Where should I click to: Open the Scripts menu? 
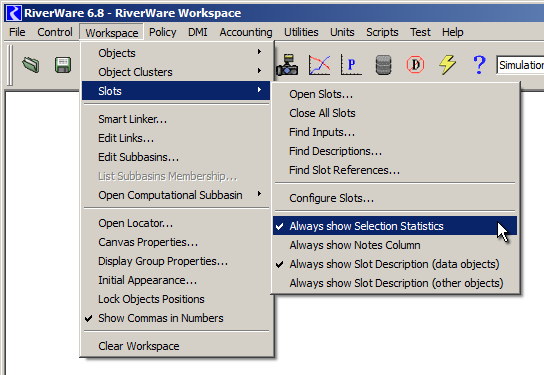click(382, 32)
